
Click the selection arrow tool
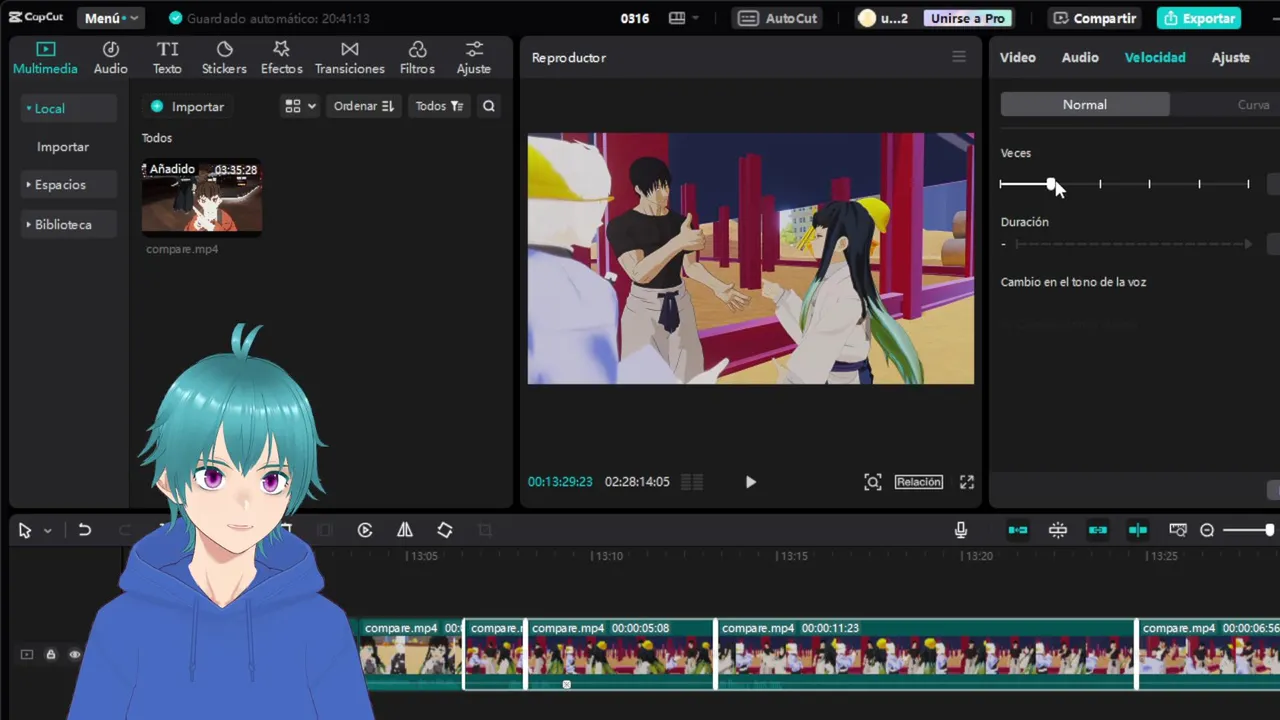click(25, 530)
